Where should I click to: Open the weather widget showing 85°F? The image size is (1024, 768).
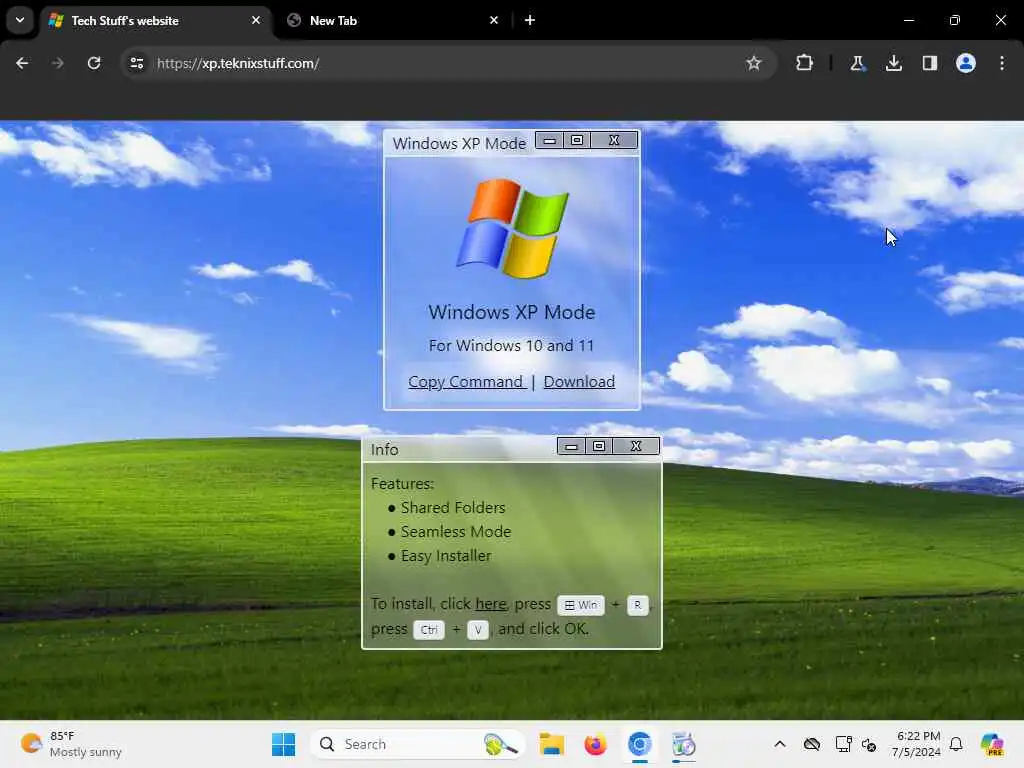71,744
